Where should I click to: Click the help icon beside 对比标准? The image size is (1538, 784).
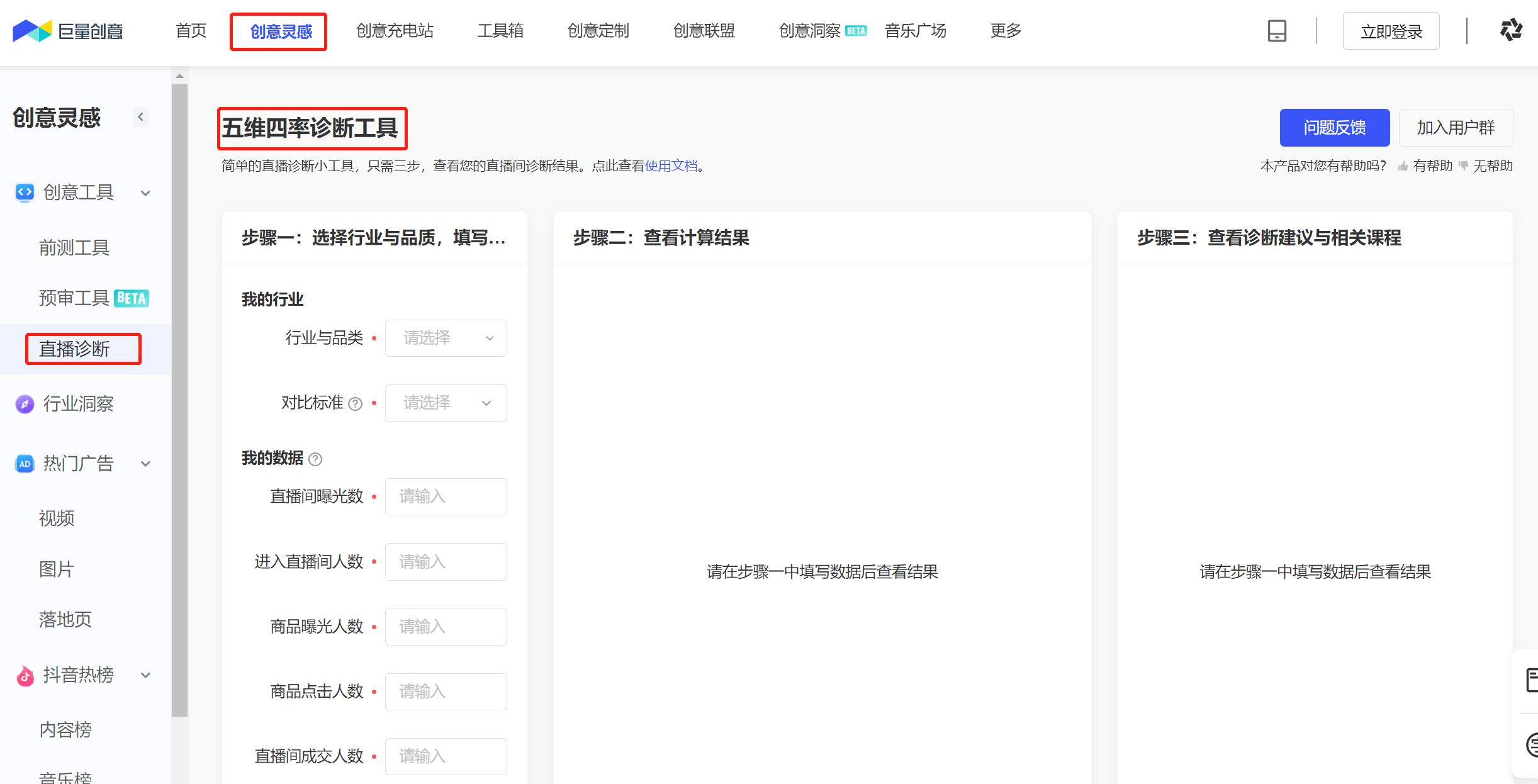click(356, 404)
